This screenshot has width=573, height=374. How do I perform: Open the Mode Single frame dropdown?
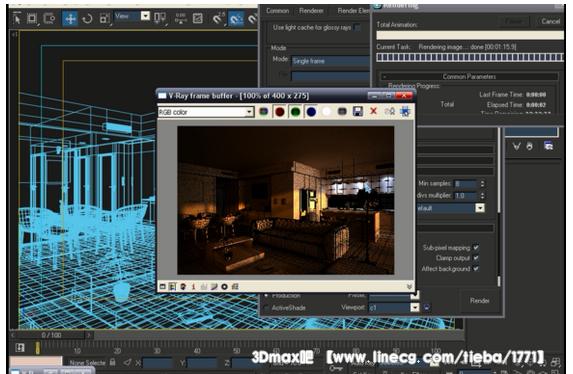point(330,61)
